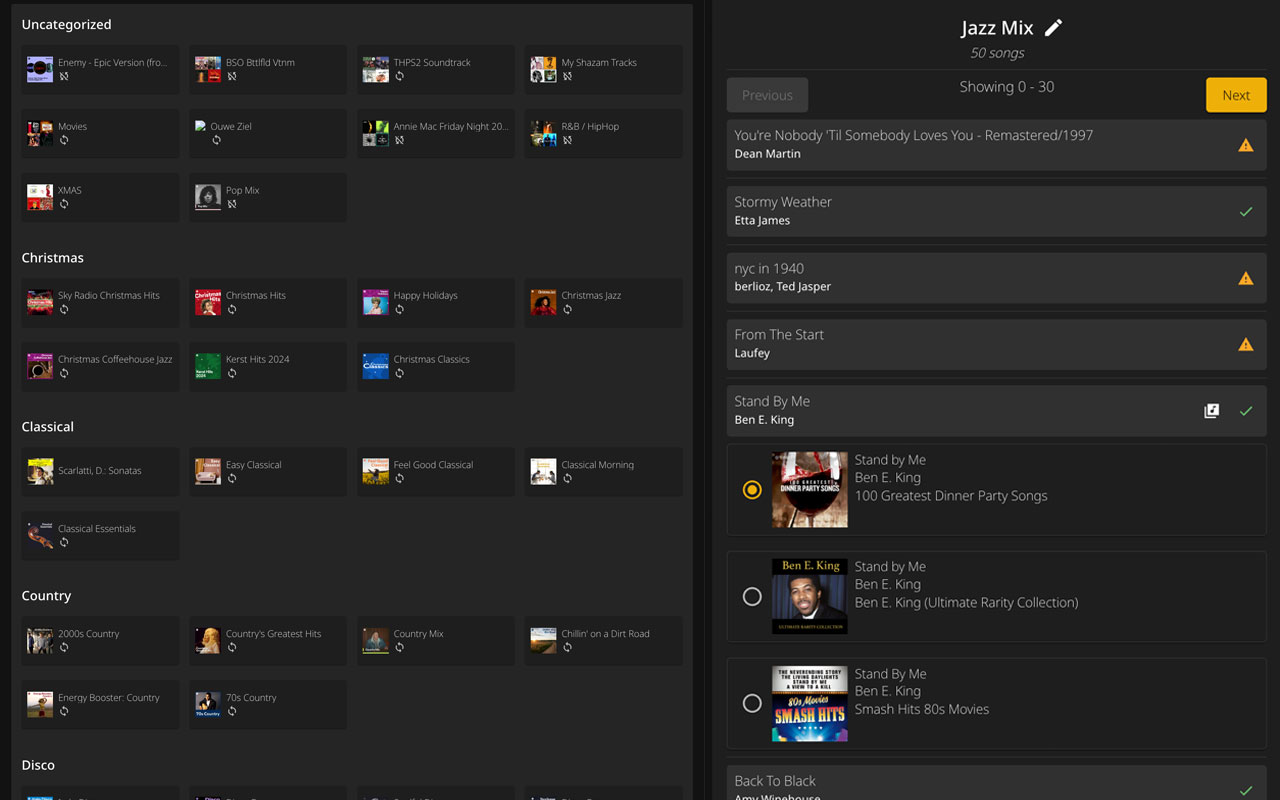The height and width of the screenshot is (800, 1280).
Task: Click the Previous pagination button
Action: [767, 94]
